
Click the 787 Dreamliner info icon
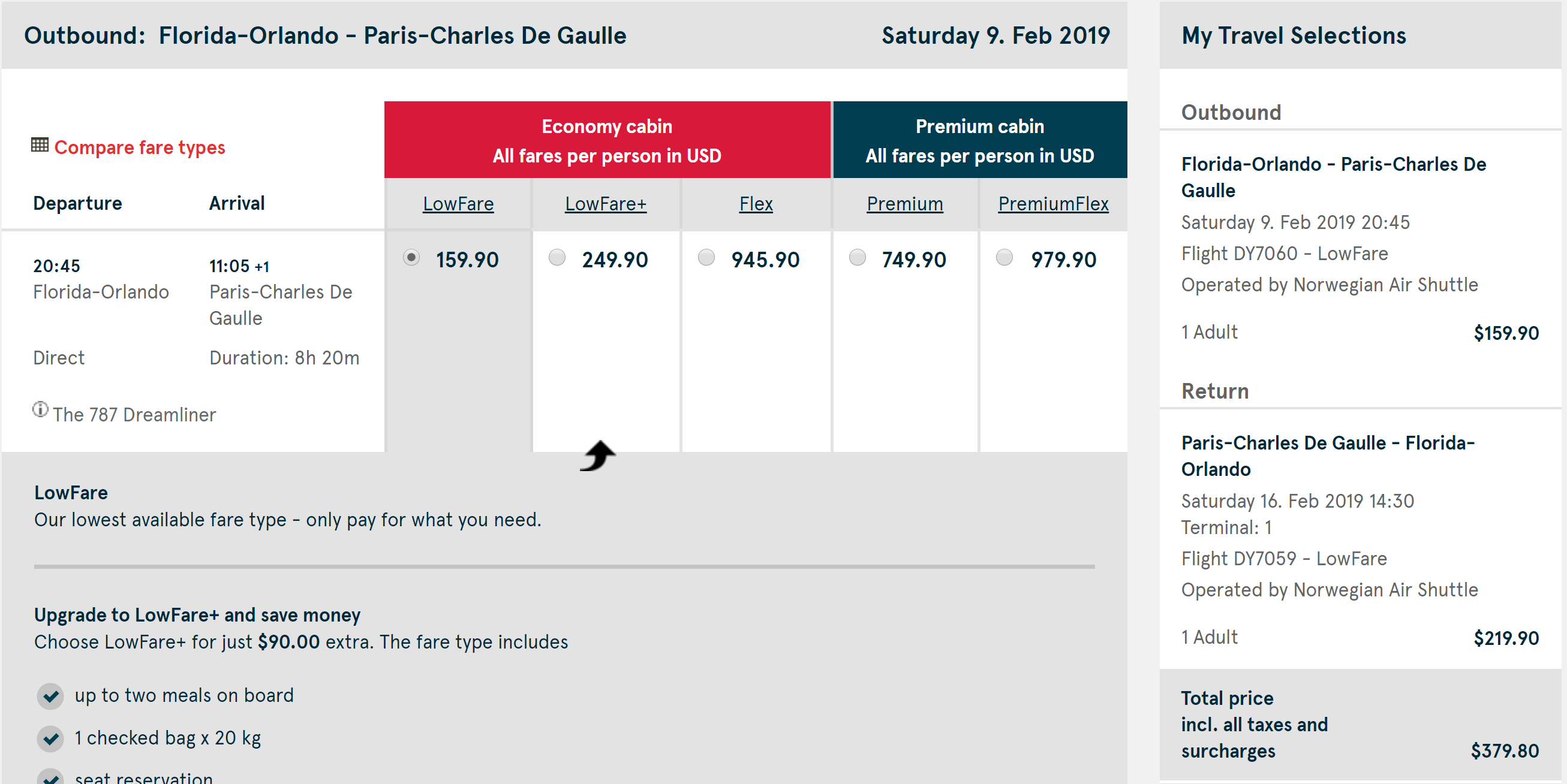[x=40, y=409]
